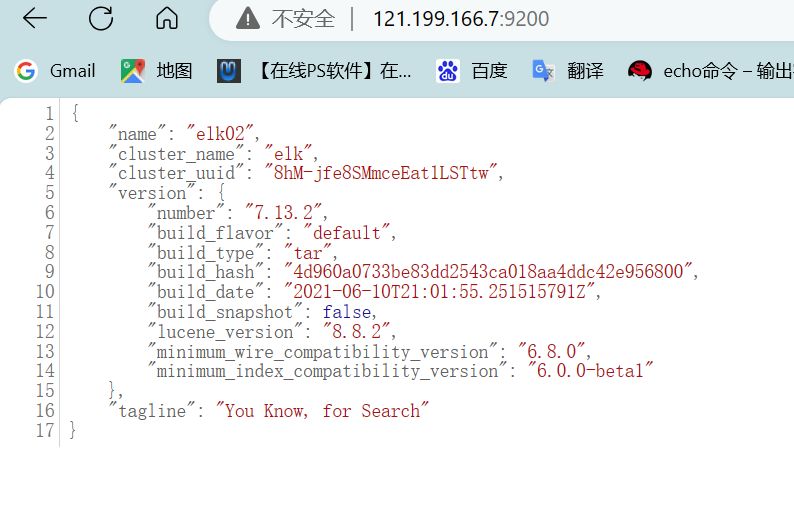Click the "build_hash" key

[x=206, y=272]
